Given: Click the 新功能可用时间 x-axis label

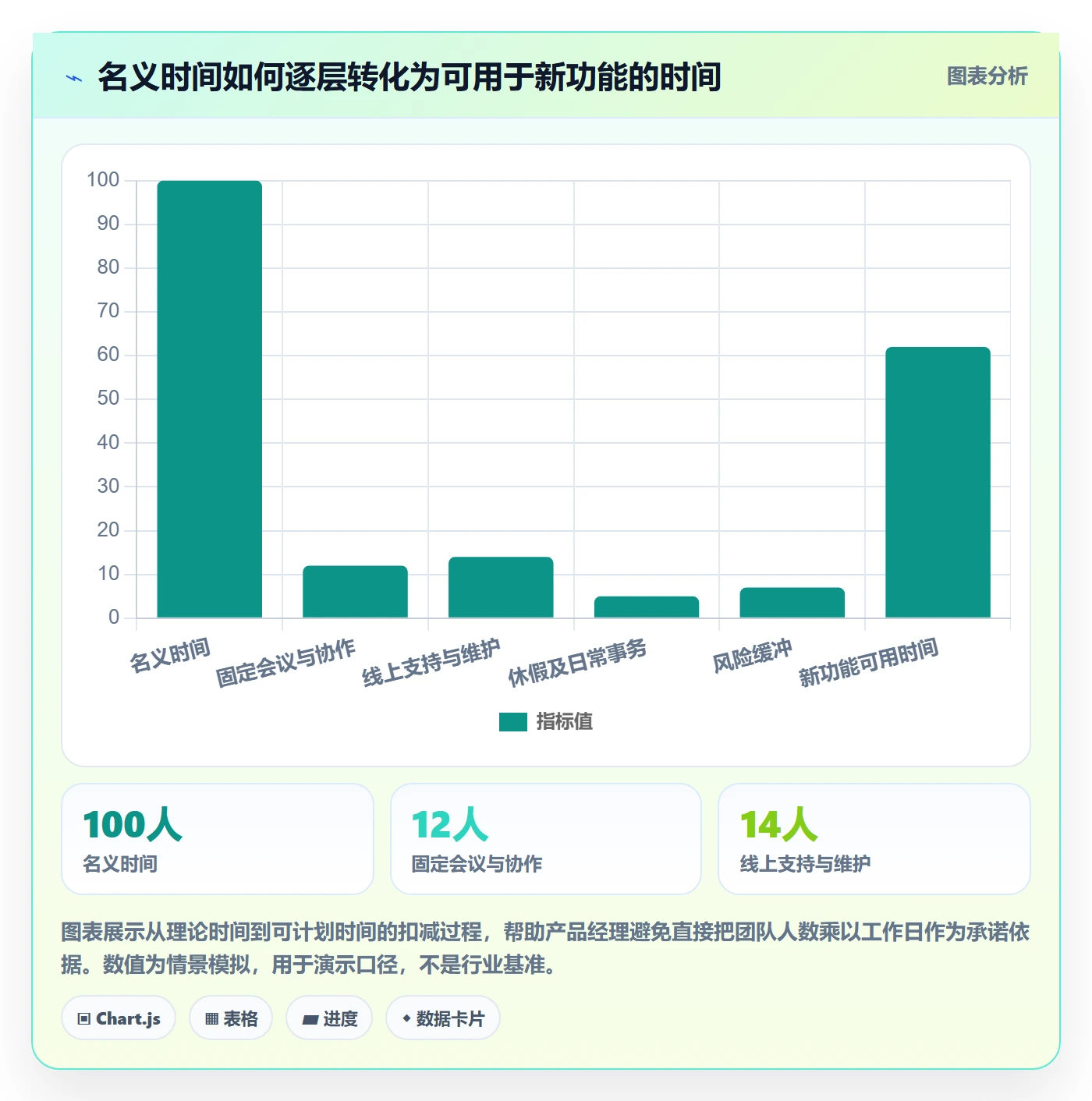Looking at the screenshot, I should (x=868, y=663).
